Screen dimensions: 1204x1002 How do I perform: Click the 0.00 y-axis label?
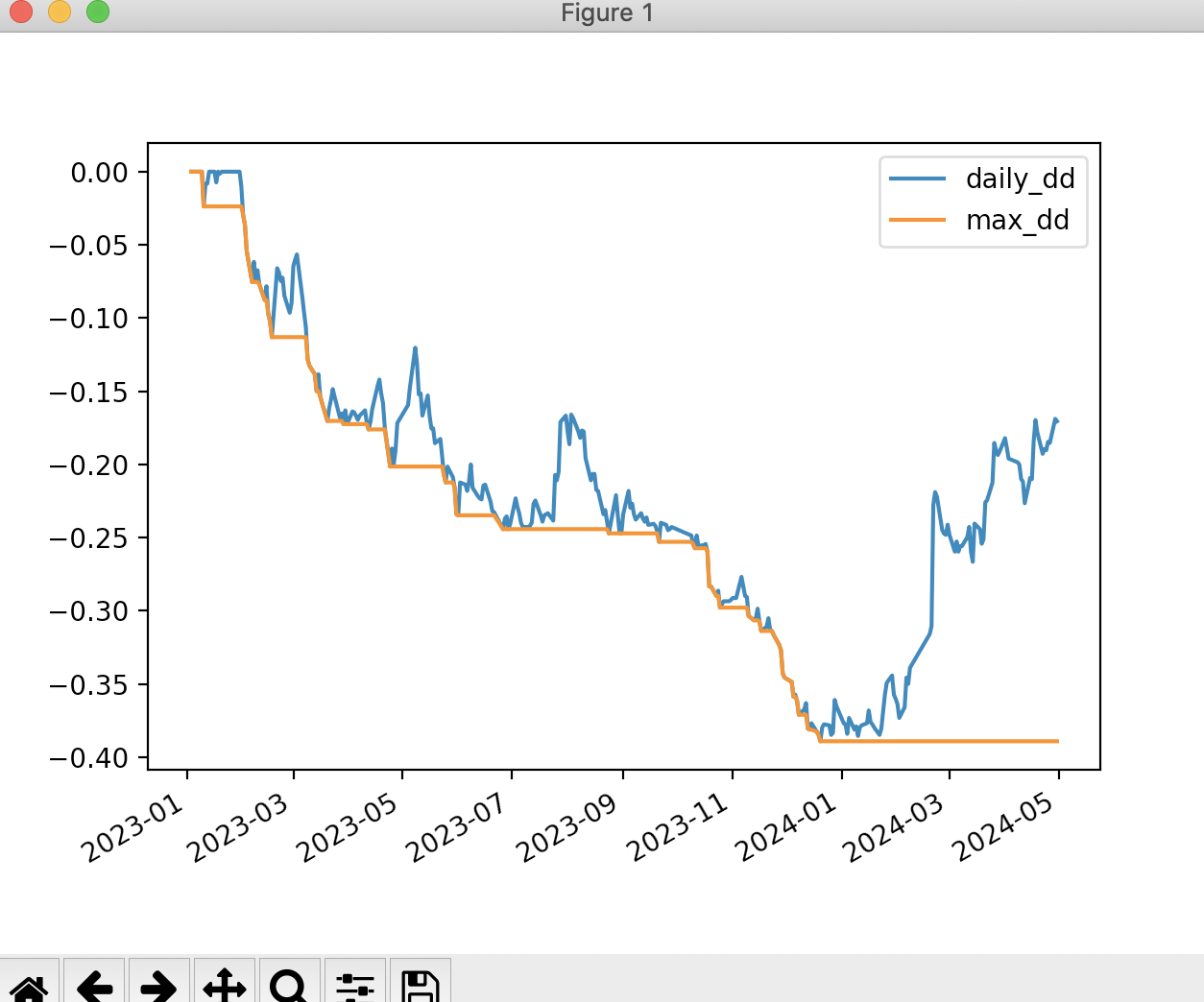point(100,173)
